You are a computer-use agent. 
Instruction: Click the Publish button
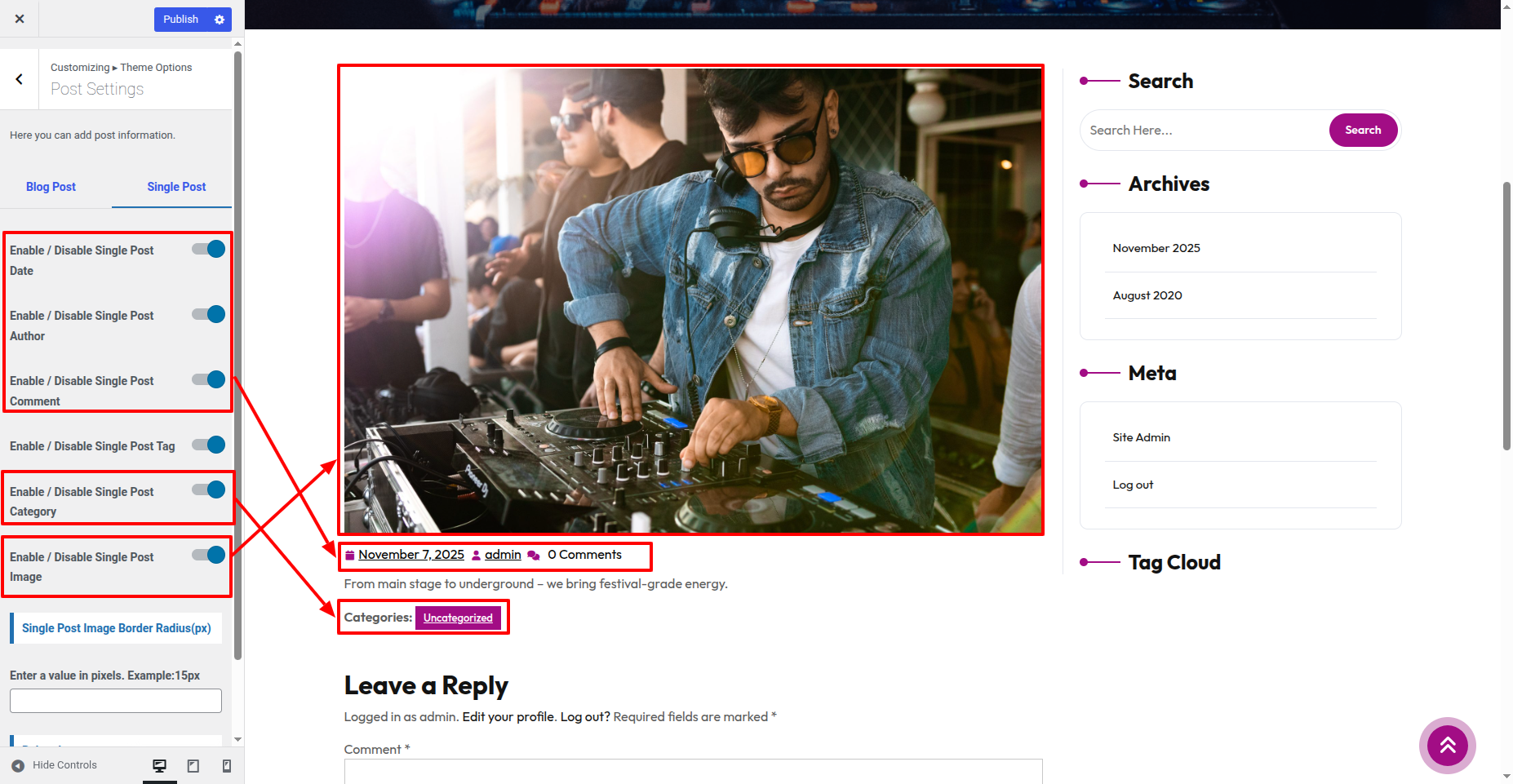[180, 20]
